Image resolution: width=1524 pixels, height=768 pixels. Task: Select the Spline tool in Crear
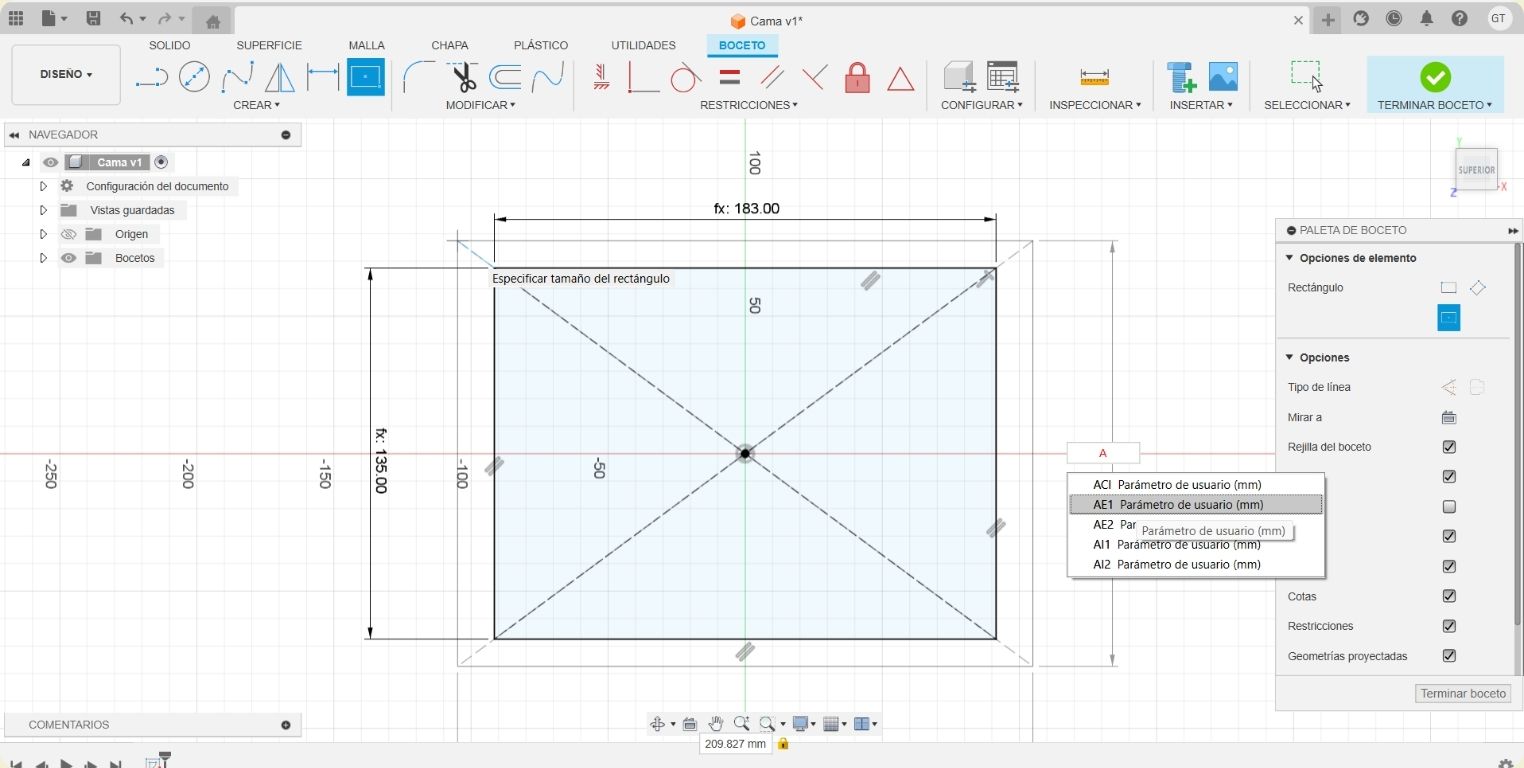237,77
